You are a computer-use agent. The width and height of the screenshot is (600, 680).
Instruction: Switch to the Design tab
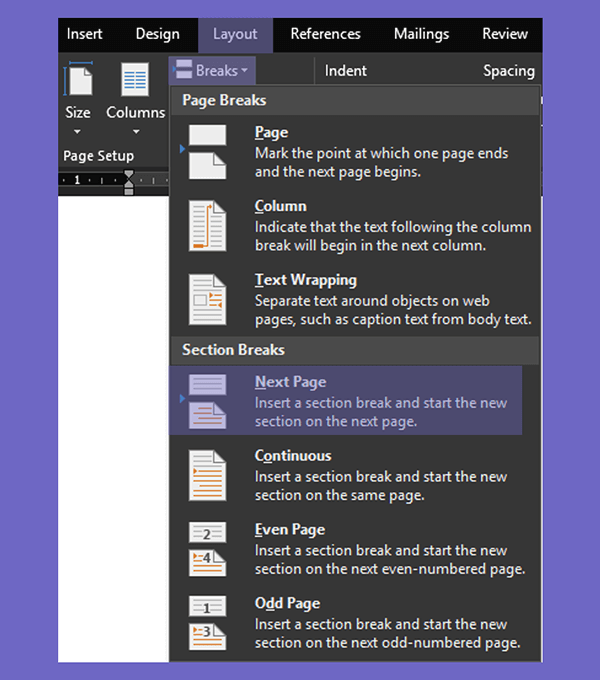click(157, 34)
